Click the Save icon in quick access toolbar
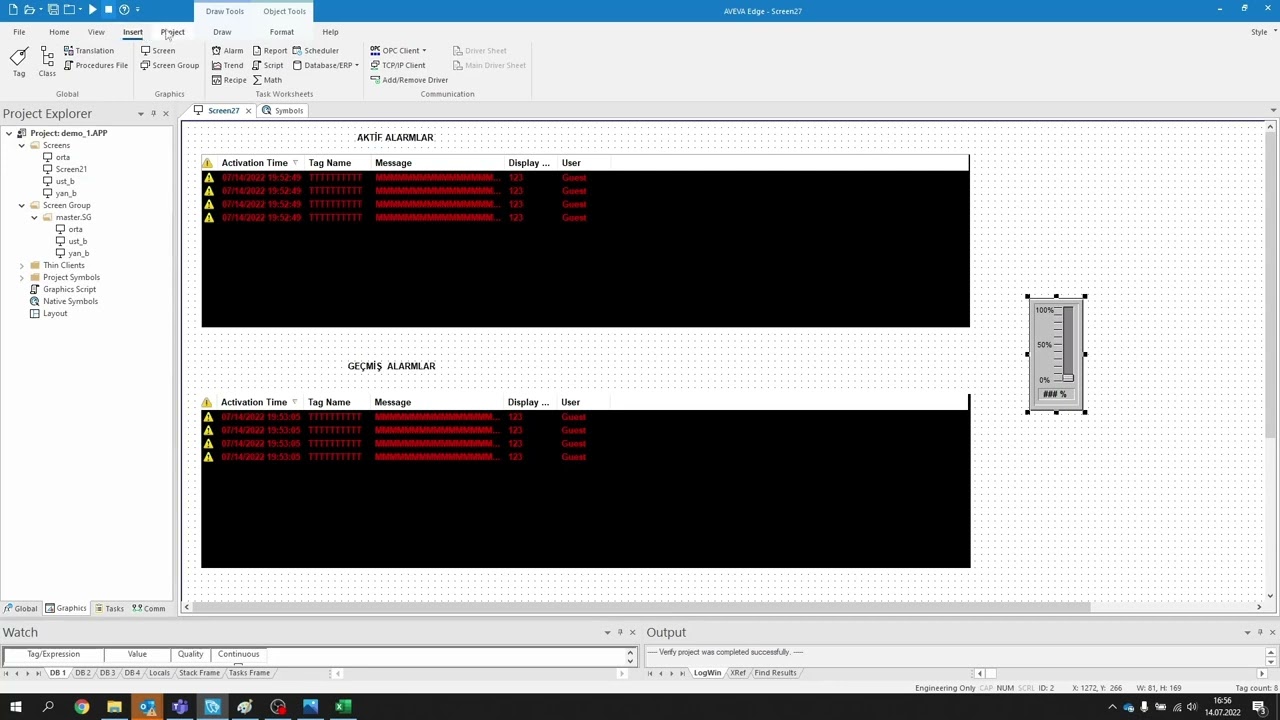The image size is (1280, 720). (x=53, y=9)
